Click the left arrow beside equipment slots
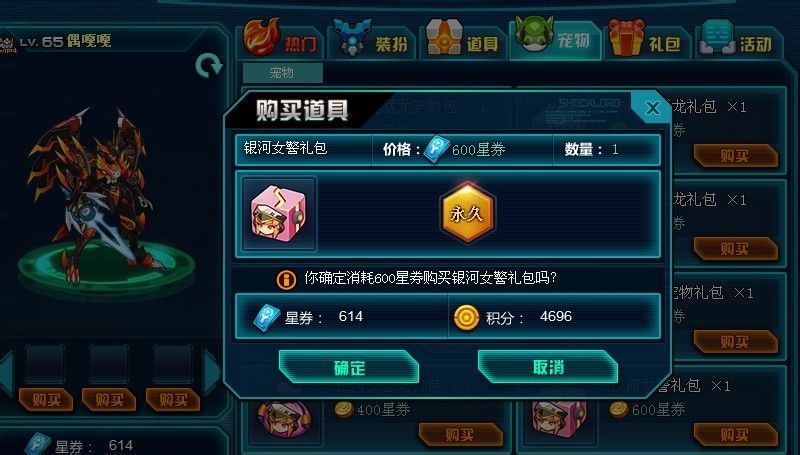Screen dimensions: 800x455 coord(6,372)
